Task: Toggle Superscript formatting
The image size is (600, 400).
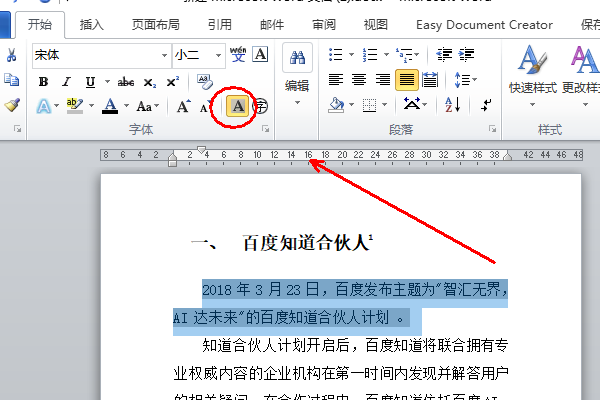Action: click(173, 82)
